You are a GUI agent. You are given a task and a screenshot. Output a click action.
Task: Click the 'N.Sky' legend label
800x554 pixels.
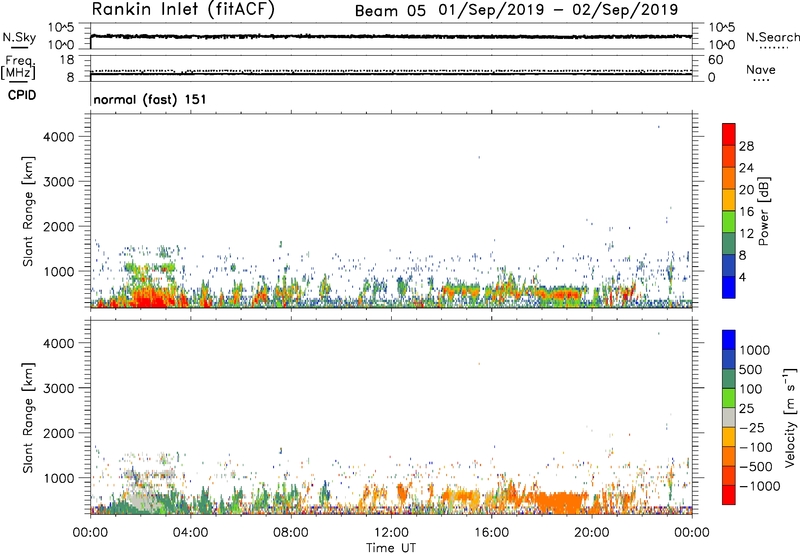point(19,38)
